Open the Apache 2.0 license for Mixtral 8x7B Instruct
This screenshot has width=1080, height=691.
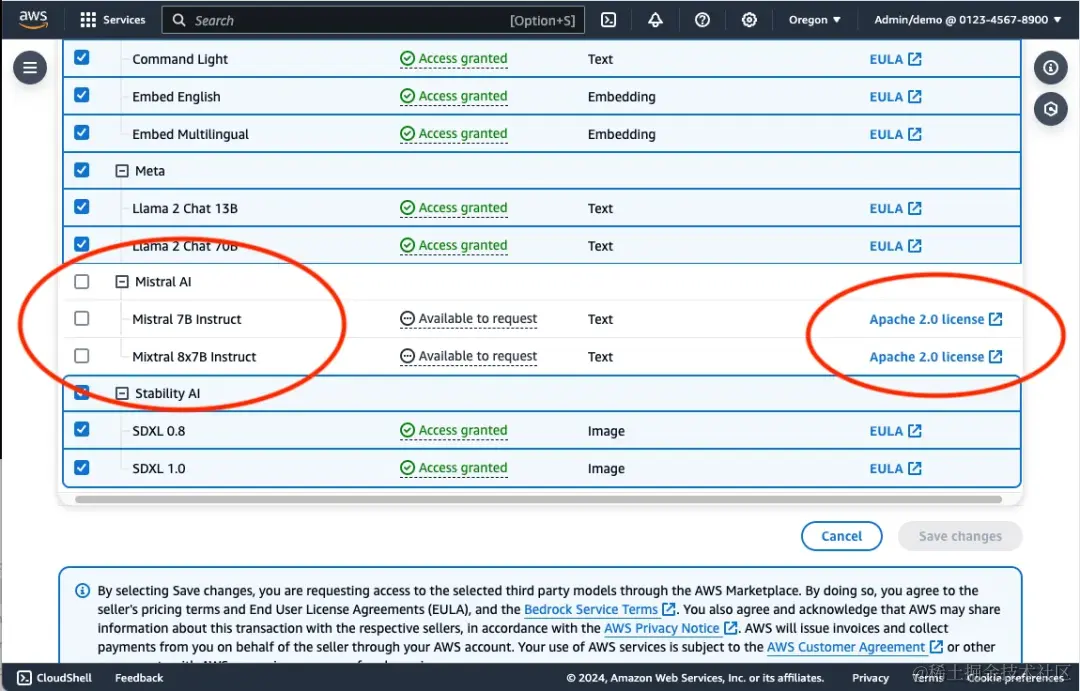click(x=926, y=357)
